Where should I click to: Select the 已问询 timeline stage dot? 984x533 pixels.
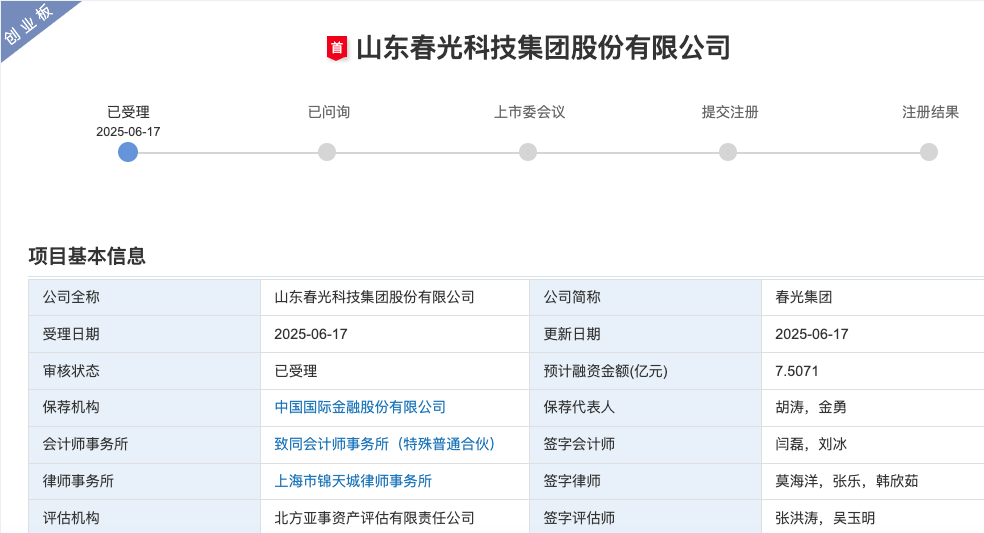[x=327, y=152]
